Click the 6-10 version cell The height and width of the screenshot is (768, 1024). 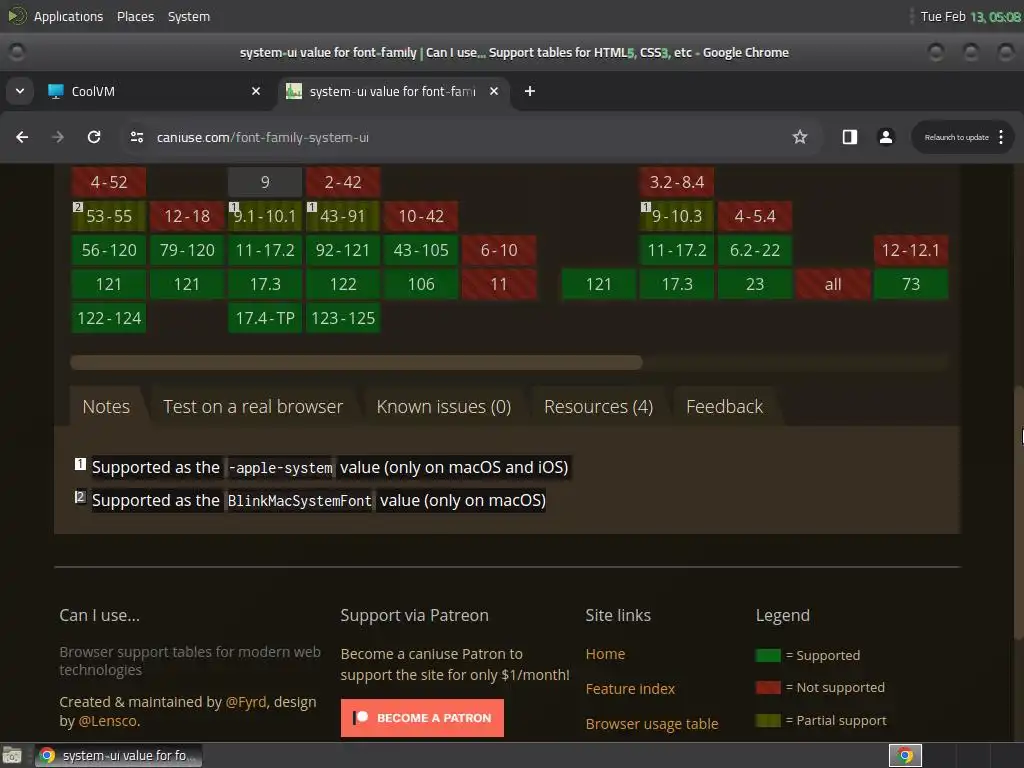pos(499,250)
